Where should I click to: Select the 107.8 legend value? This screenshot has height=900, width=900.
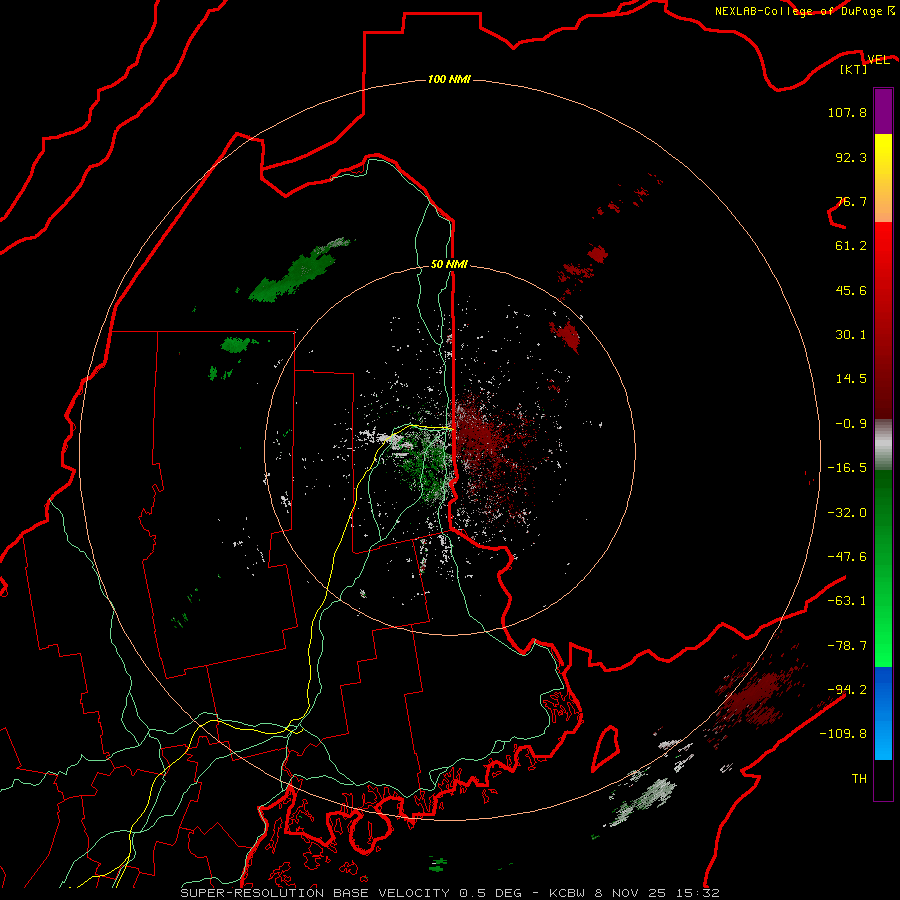[x=847, y=112]
